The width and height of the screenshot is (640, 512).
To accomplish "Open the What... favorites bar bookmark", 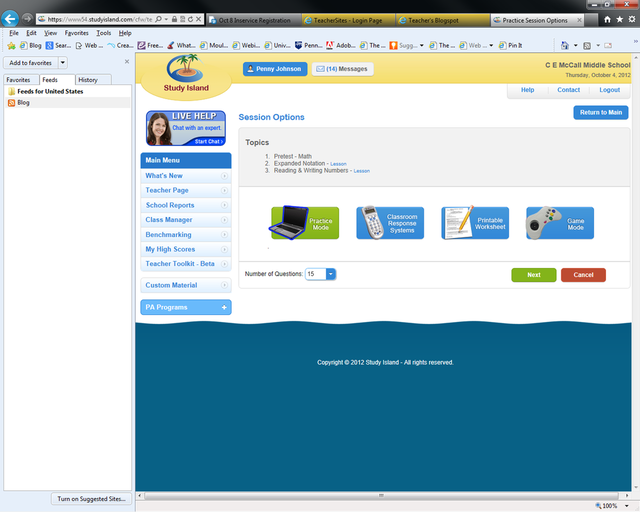I will [x=181, y=46].
